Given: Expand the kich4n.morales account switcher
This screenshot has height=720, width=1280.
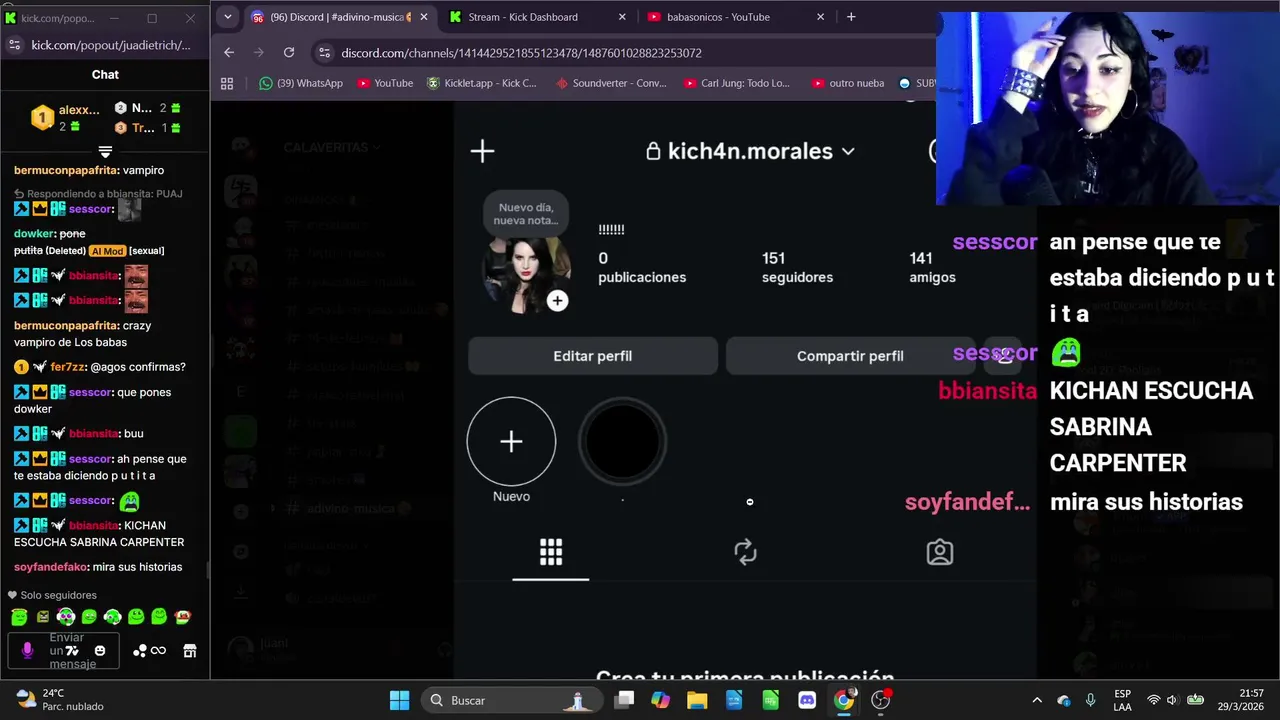Looking at the screenshot, I should 750,151.
